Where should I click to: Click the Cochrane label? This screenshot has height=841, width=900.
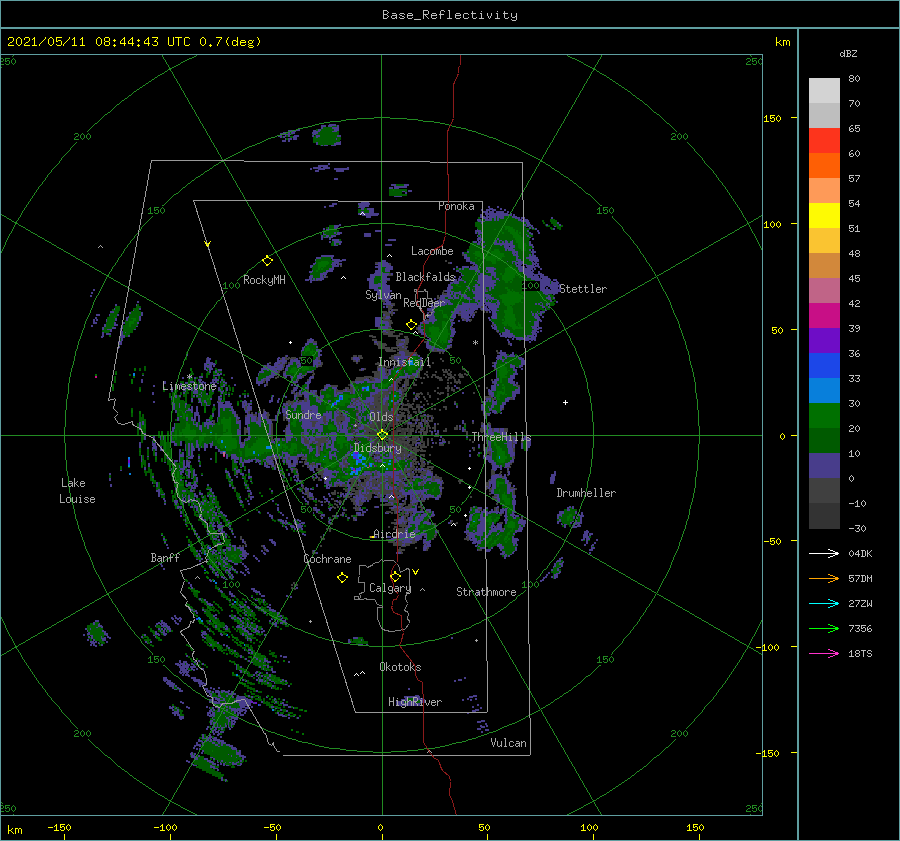click(327, 559)
